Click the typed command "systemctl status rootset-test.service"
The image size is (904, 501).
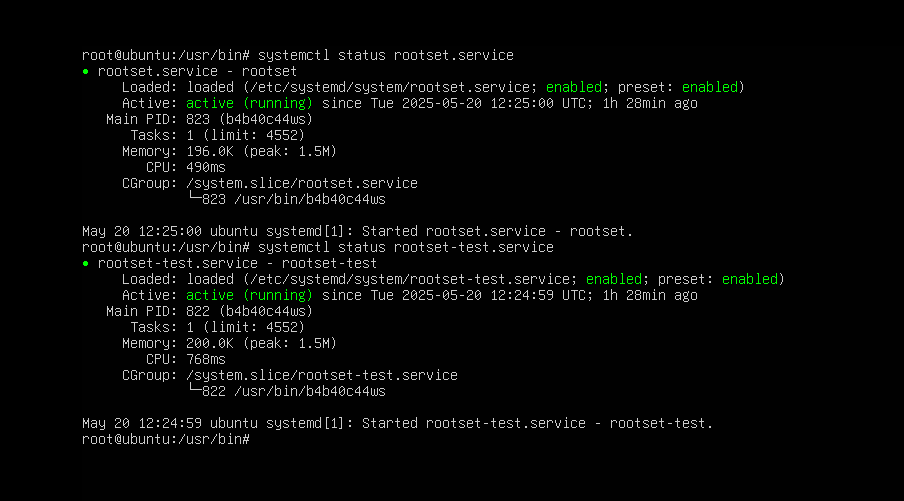[x=405, y=247]
